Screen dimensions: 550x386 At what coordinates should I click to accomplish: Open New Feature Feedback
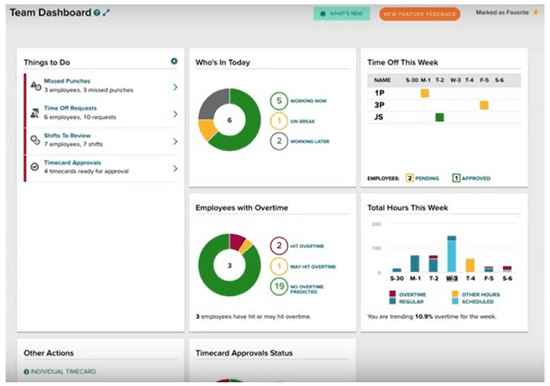(x=420, y=14)
